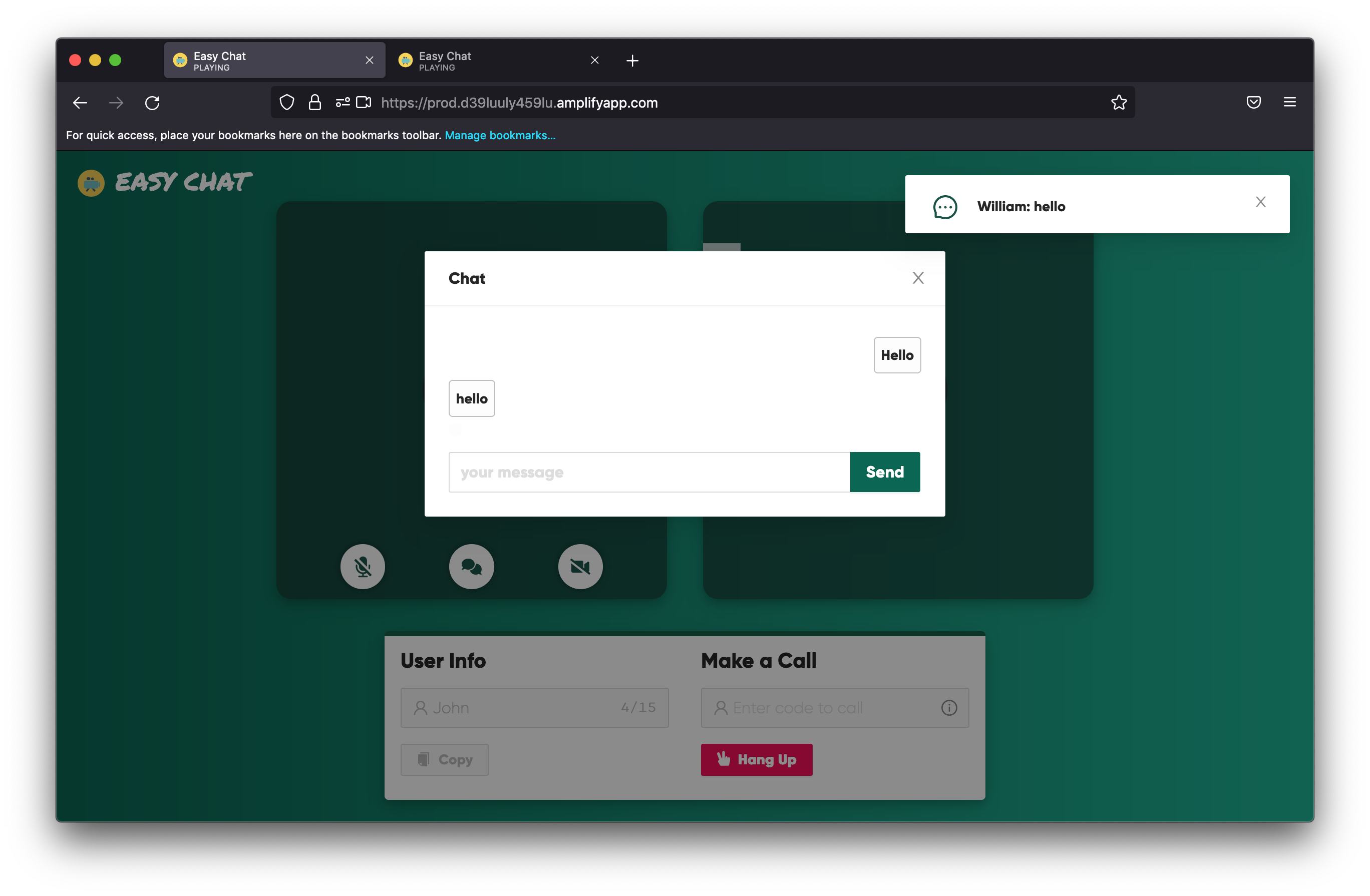
Task: Click the camera sharing indicator in address bar
Action: (x=364, y=103)
